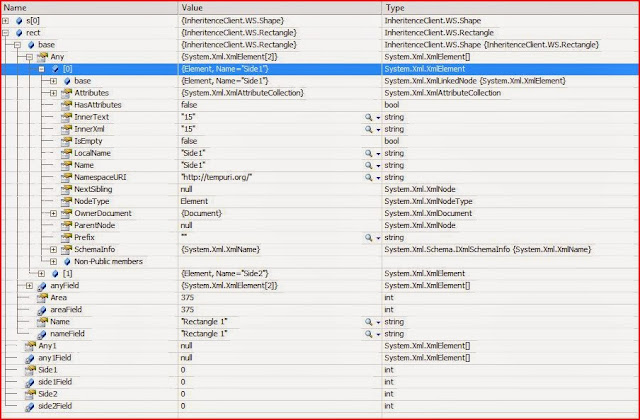Click the IsEmpty property icon
Image resolution: width=640 pixels, height=420 pixels.
coord(67,141)
